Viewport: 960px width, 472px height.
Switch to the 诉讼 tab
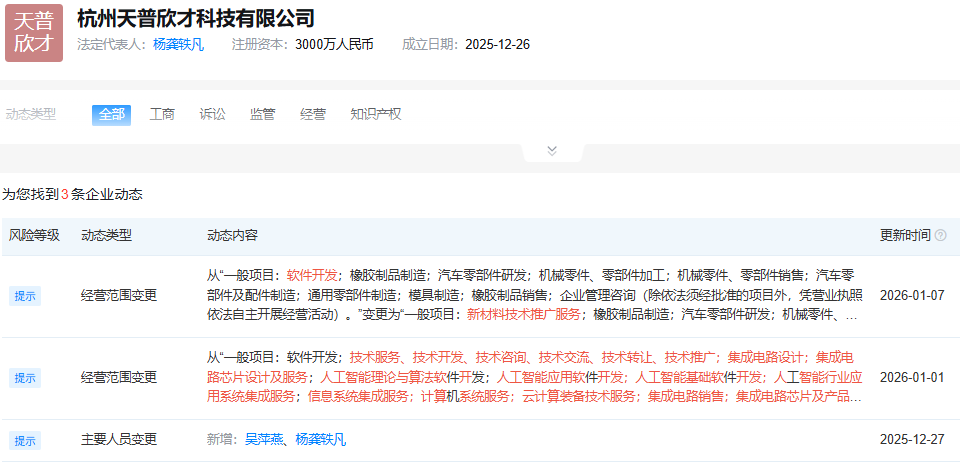[x=212, y=114]
